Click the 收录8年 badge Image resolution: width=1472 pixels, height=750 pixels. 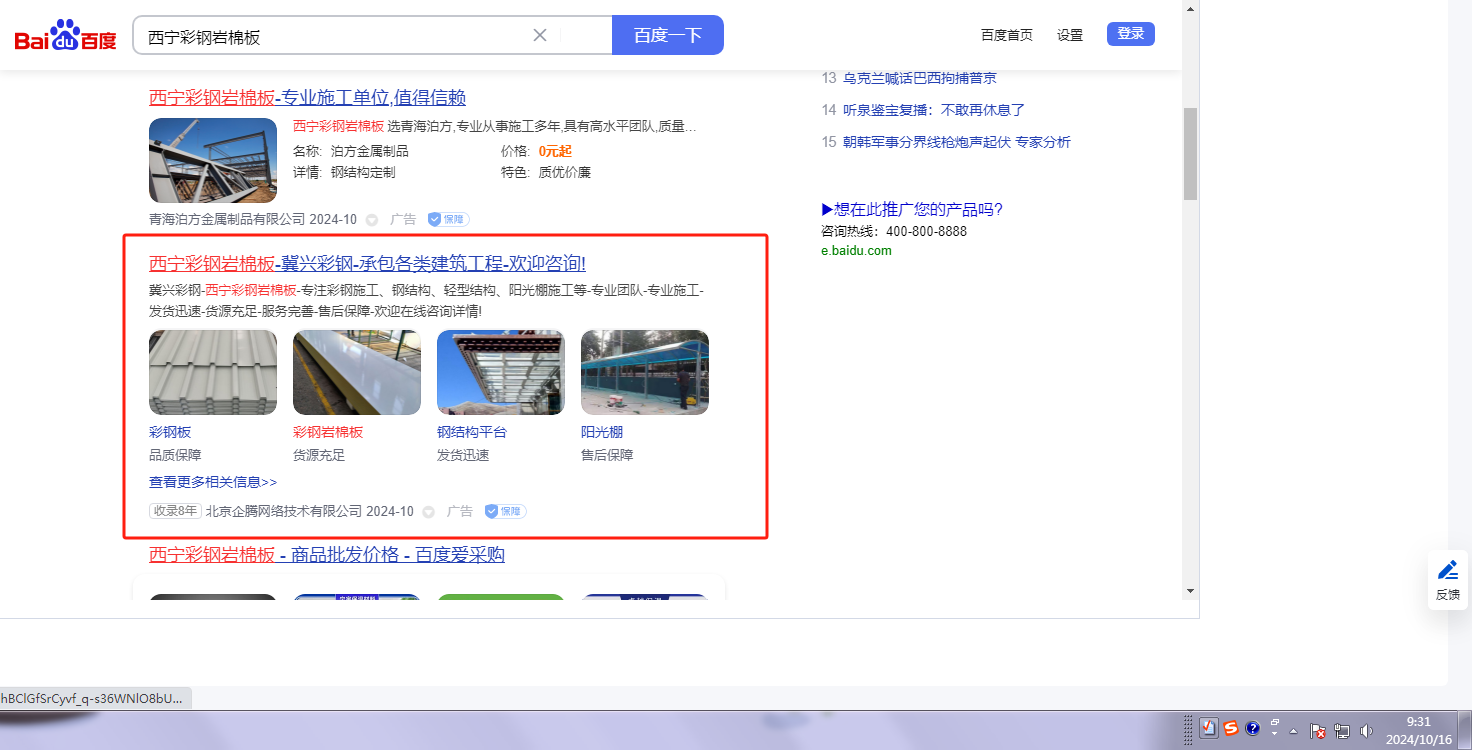[x=175, y=511]
